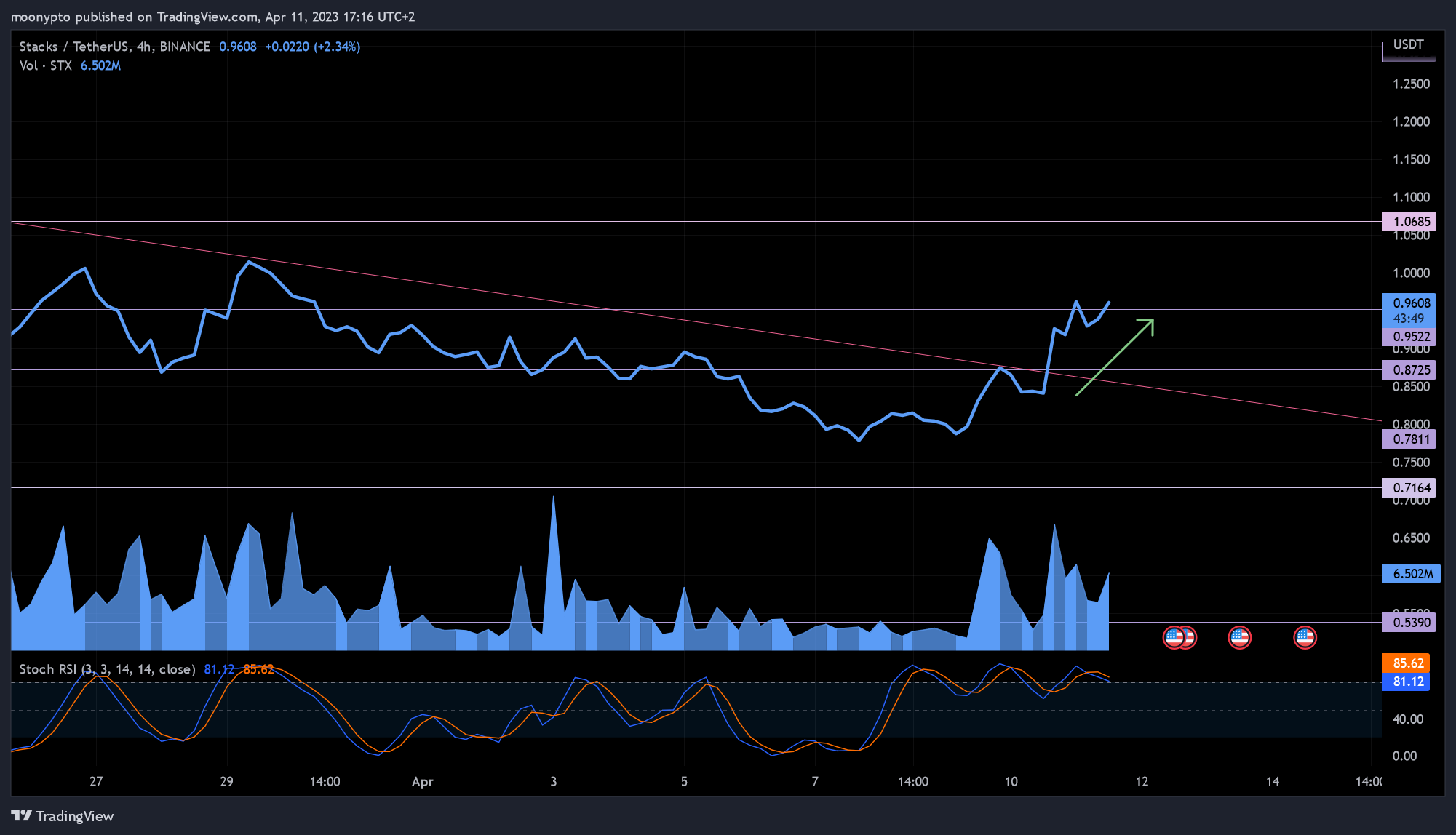Select the 0.7811 horizontal line price label
The image size is (1456, 835).
coord(1409,439)
